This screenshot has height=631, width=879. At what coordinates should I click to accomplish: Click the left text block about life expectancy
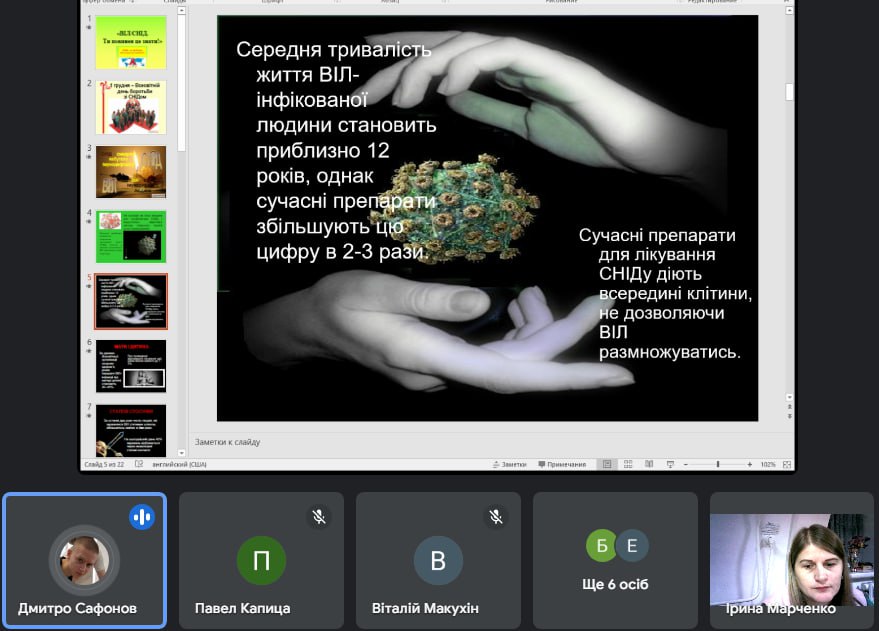[x=336, y=151]
